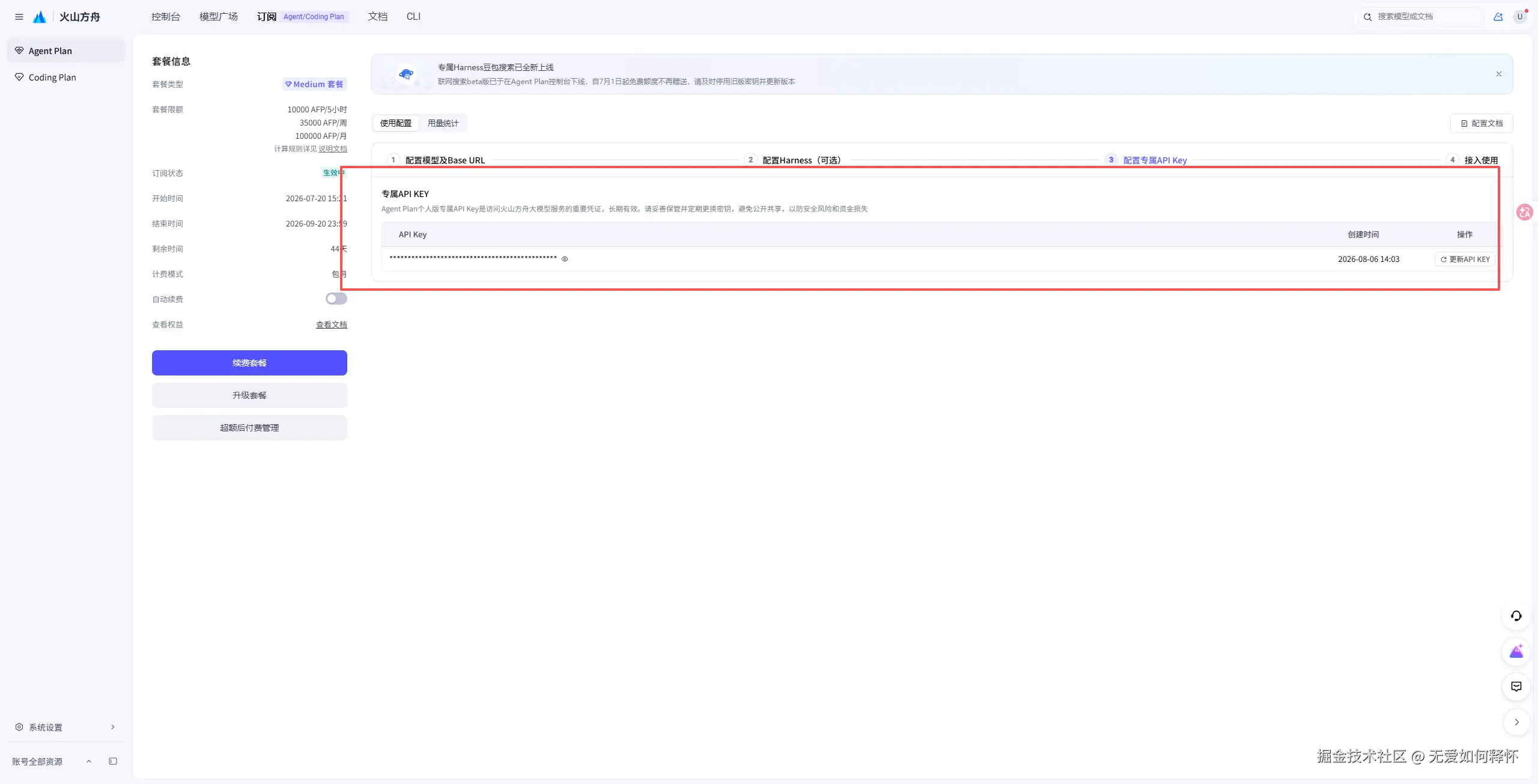
Task: Open the AI assistant floating icon
Action: coord(1516,651)
